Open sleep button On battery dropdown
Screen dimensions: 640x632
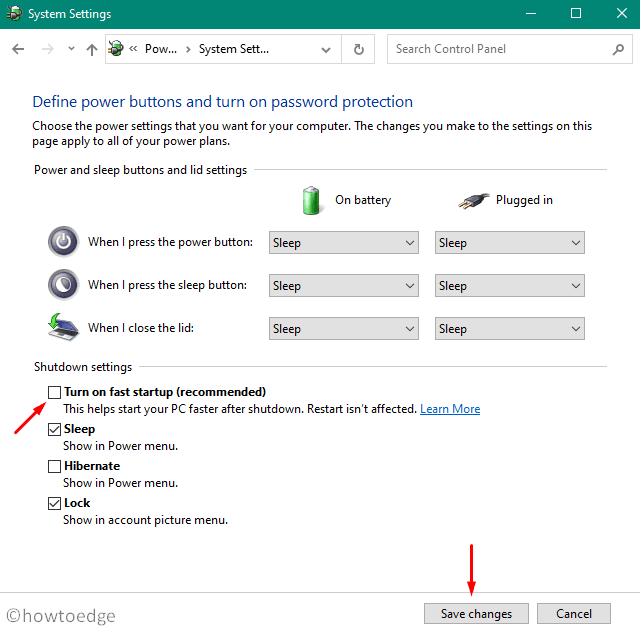point(344,285)
